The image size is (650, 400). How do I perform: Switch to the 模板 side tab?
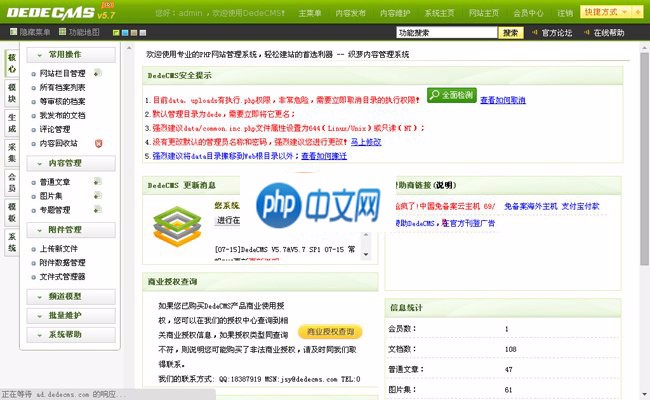(x=12, y=212)
